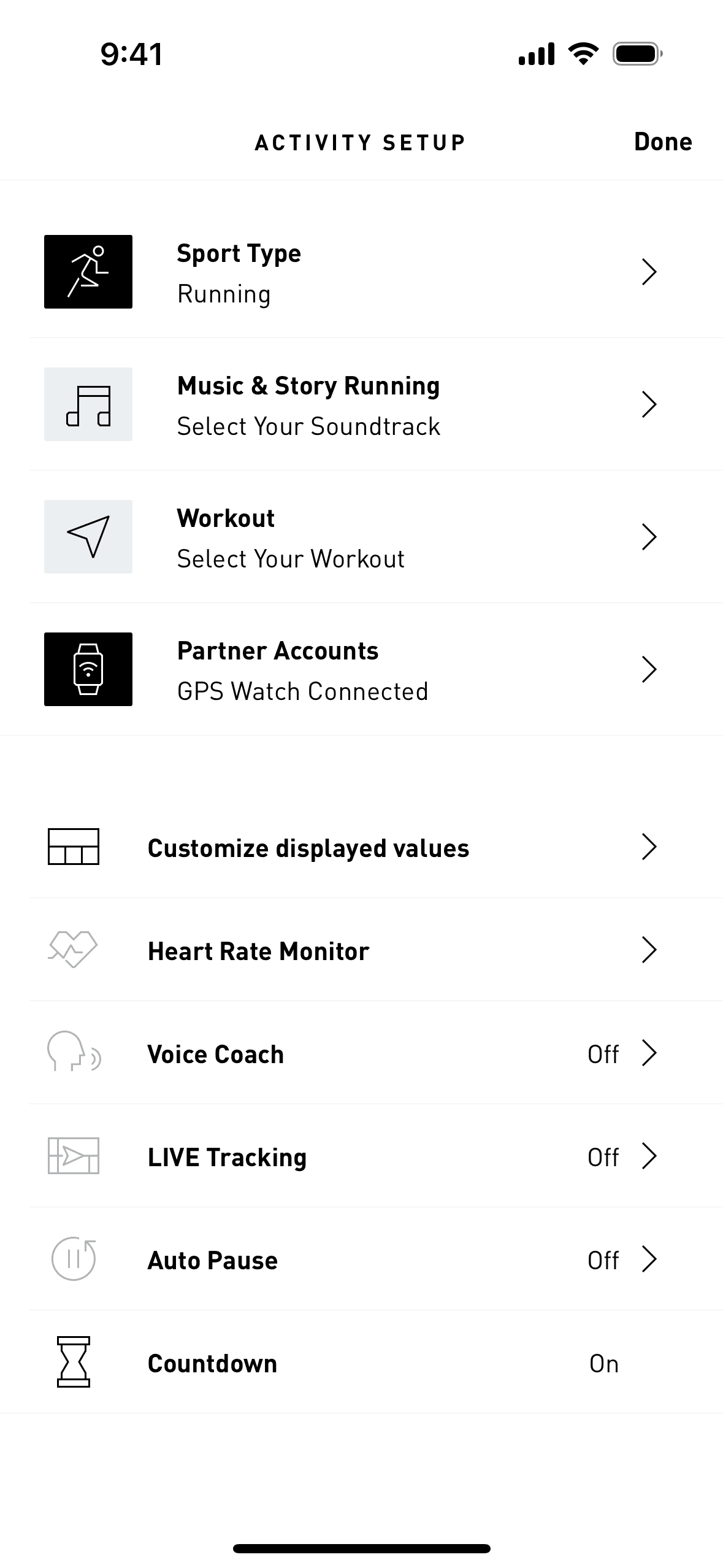Viewport: 723px width, 1568px height.
Task: Open the Customize displayed values entry
Action: (x=308, y=848)
